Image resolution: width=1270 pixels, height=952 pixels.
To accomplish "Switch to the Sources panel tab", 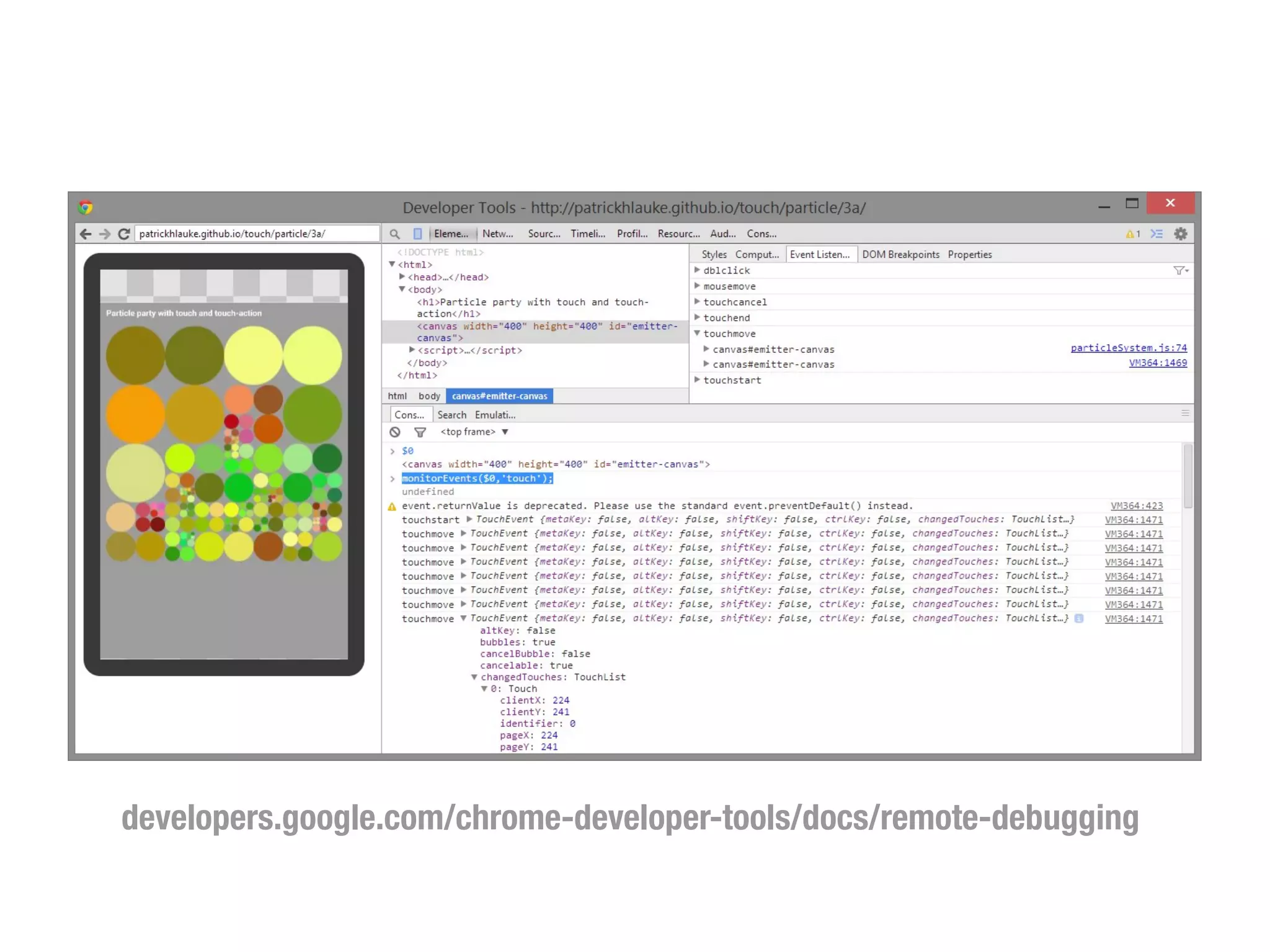I will click(544, 234).
